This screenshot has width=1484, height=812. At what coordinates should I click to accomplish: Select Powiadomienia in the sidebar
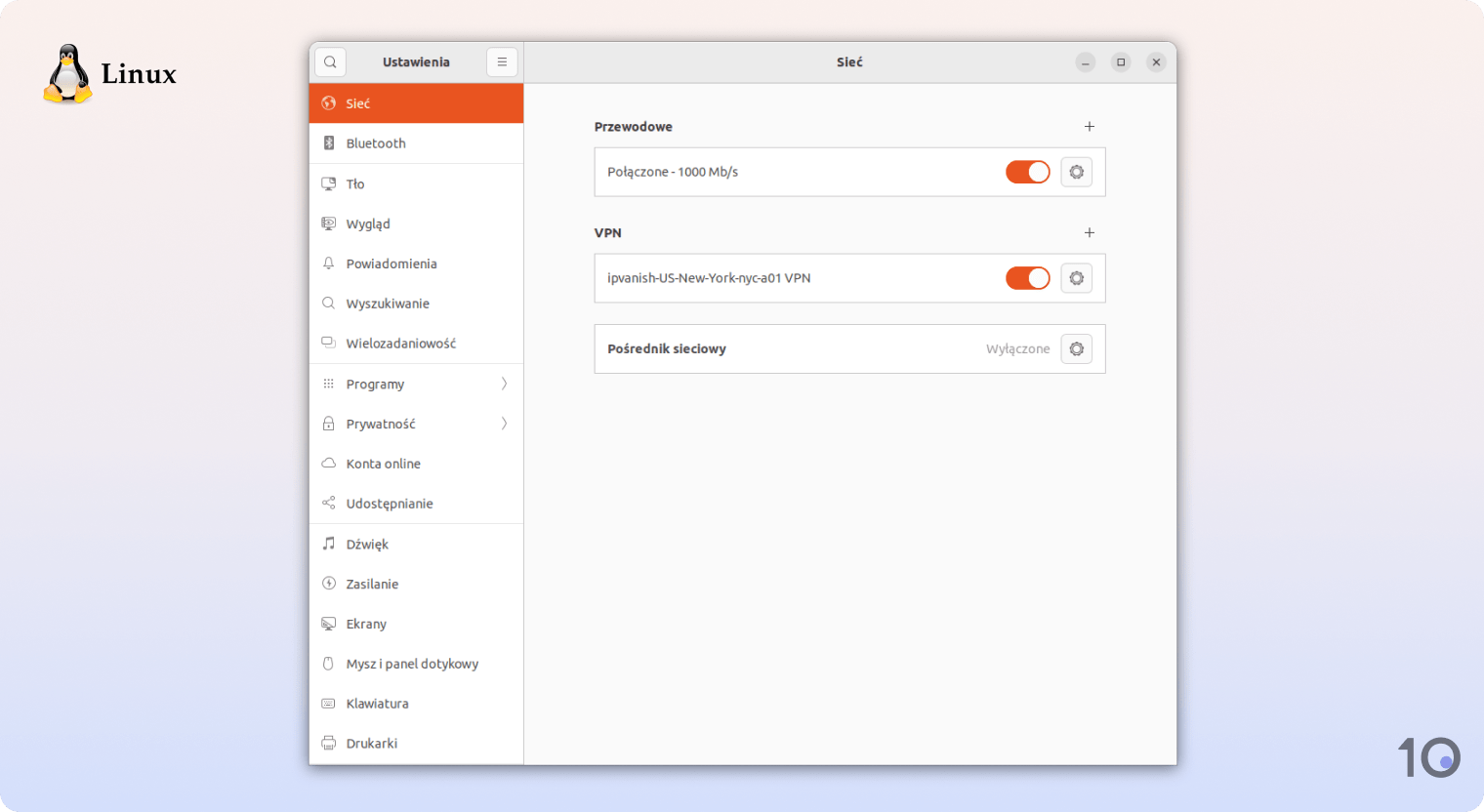(416, 264)
